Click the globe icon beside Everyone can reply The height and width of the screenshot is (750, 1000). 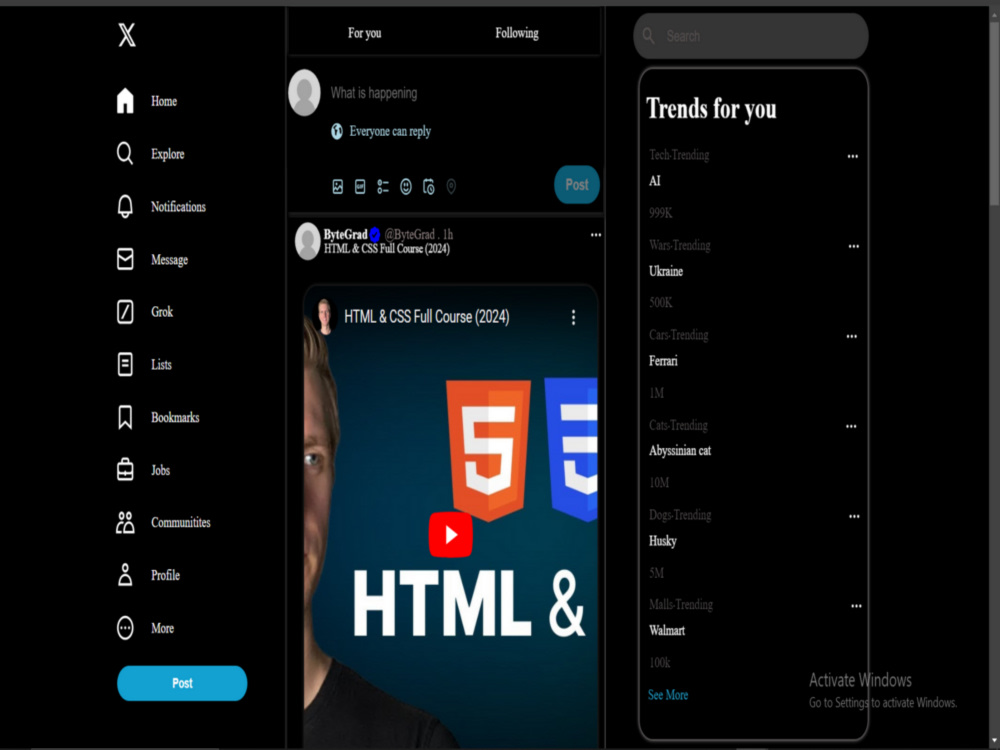point(337,131)
